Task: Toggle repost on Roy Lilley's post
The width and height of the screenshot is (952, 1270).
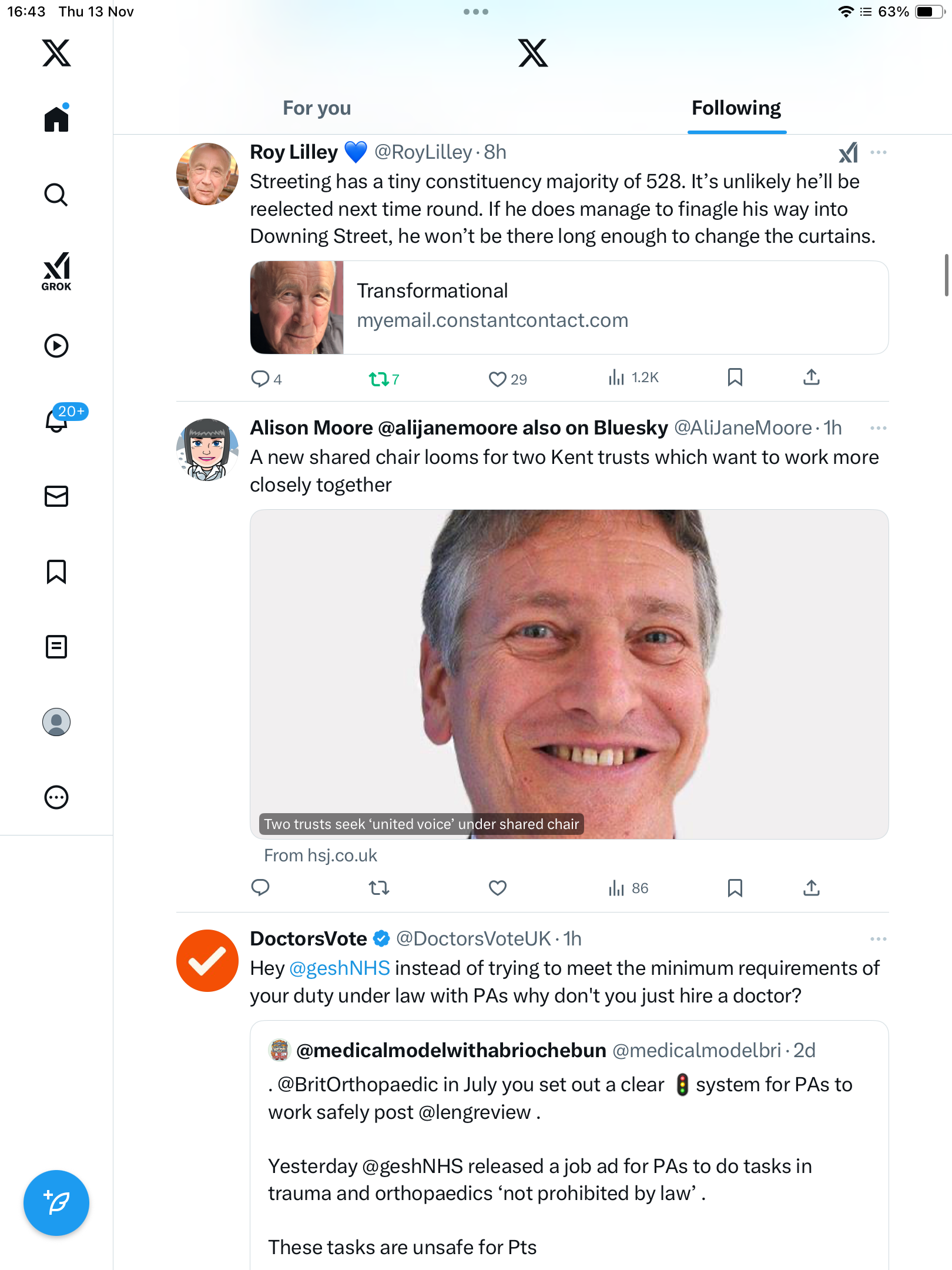Action: tap(379, 379)
